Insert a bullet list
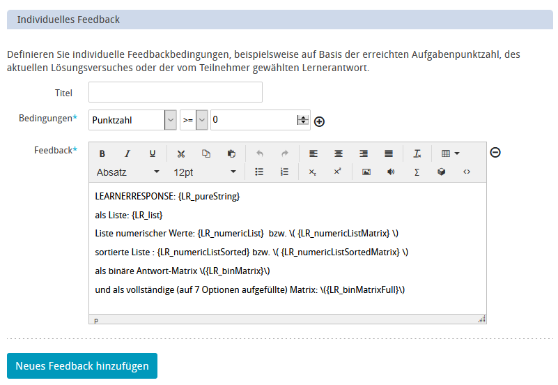 [x=259, y=172]
